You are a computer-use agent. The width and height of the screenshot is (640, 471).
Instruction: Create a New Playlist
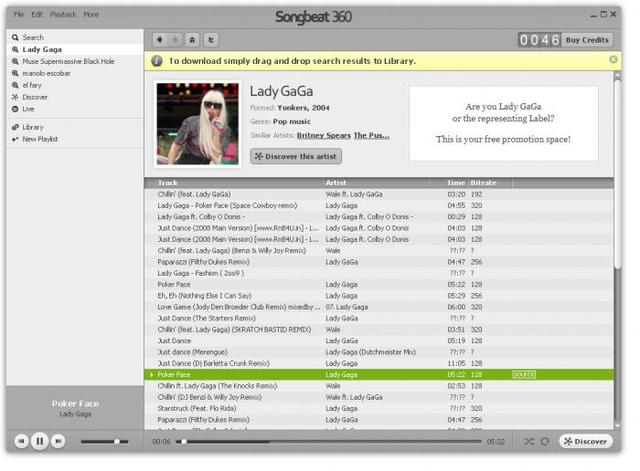(75, 139)
